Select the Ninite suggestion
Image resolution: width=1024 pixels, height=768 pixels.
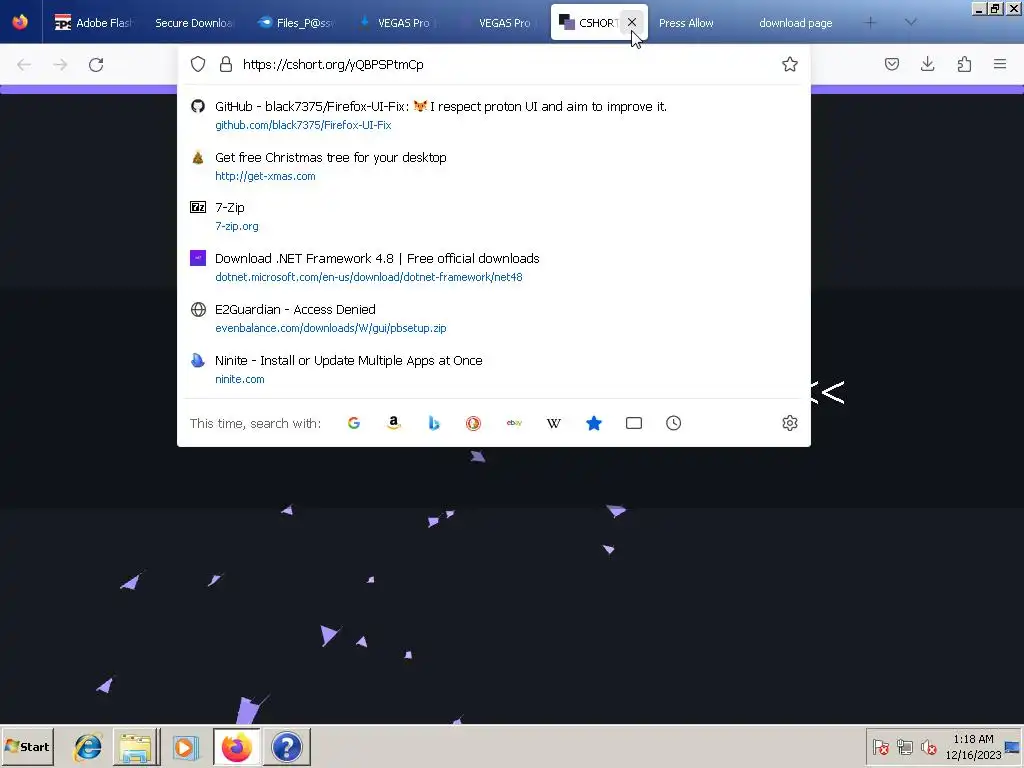click(x=494, y=369)
